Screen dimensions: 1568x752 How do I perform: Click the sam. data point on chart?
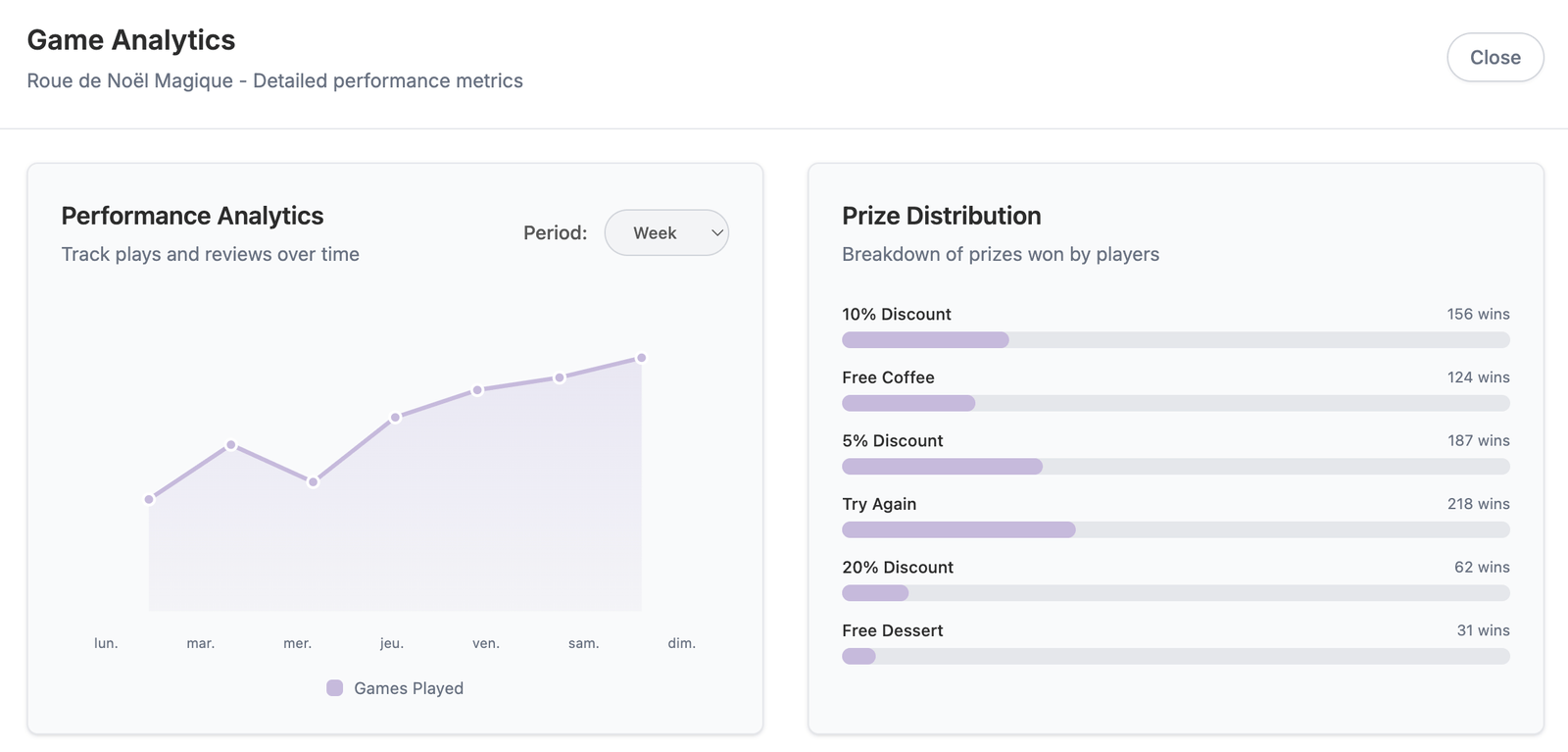coord(560,377)
